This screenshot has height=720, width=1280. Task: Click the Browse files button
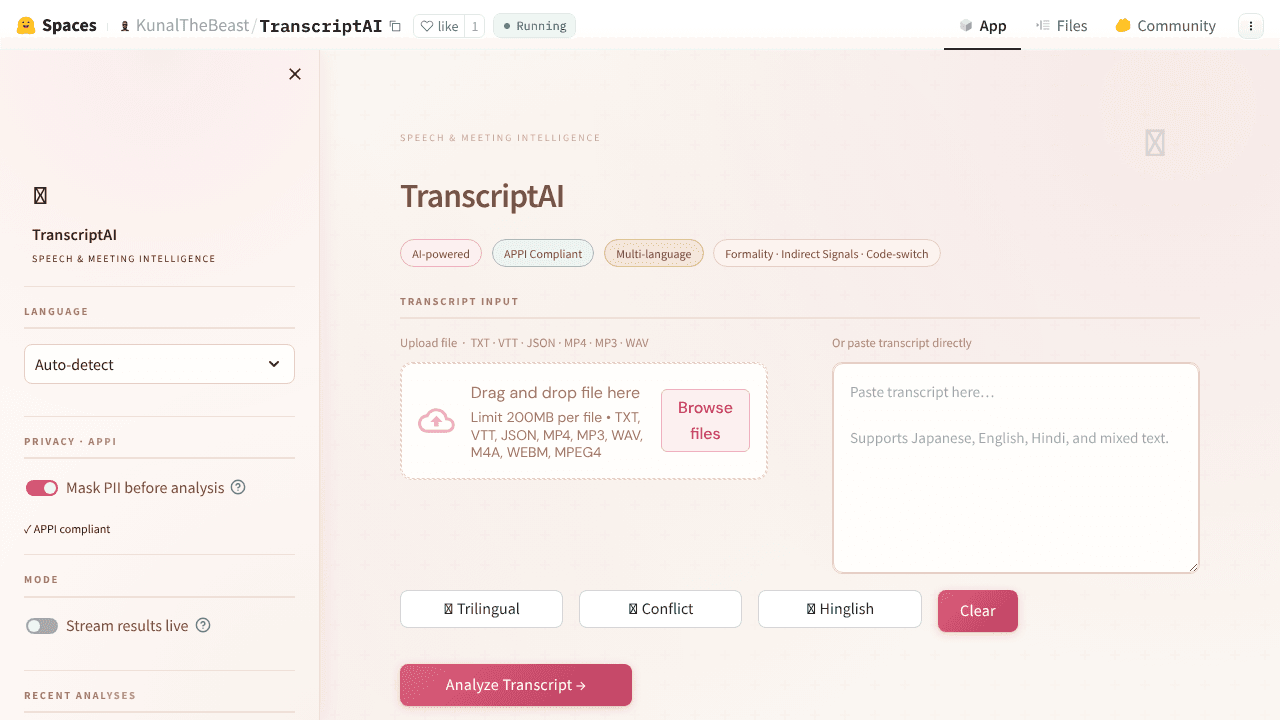705,421
